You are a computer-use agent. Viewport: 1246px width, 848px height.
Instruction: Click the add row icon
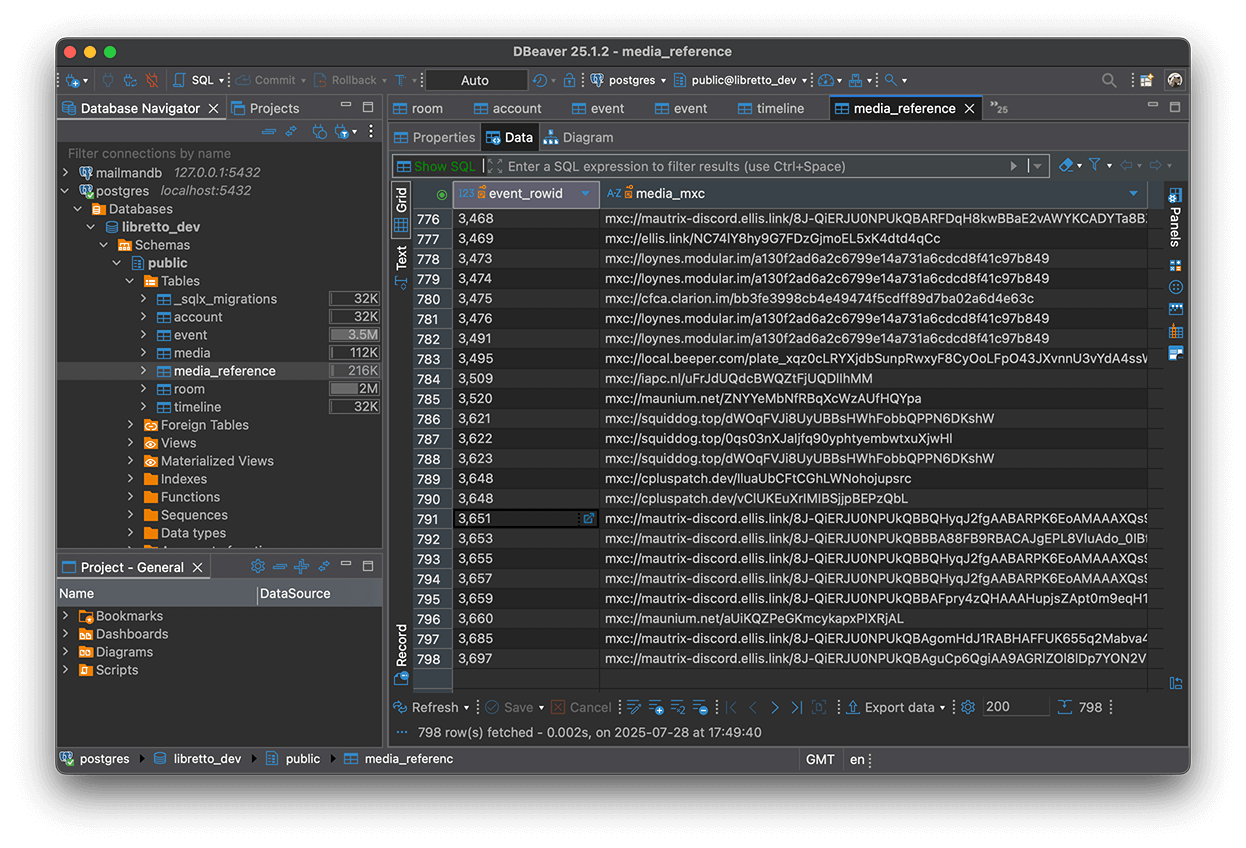[x=656, y=707]
